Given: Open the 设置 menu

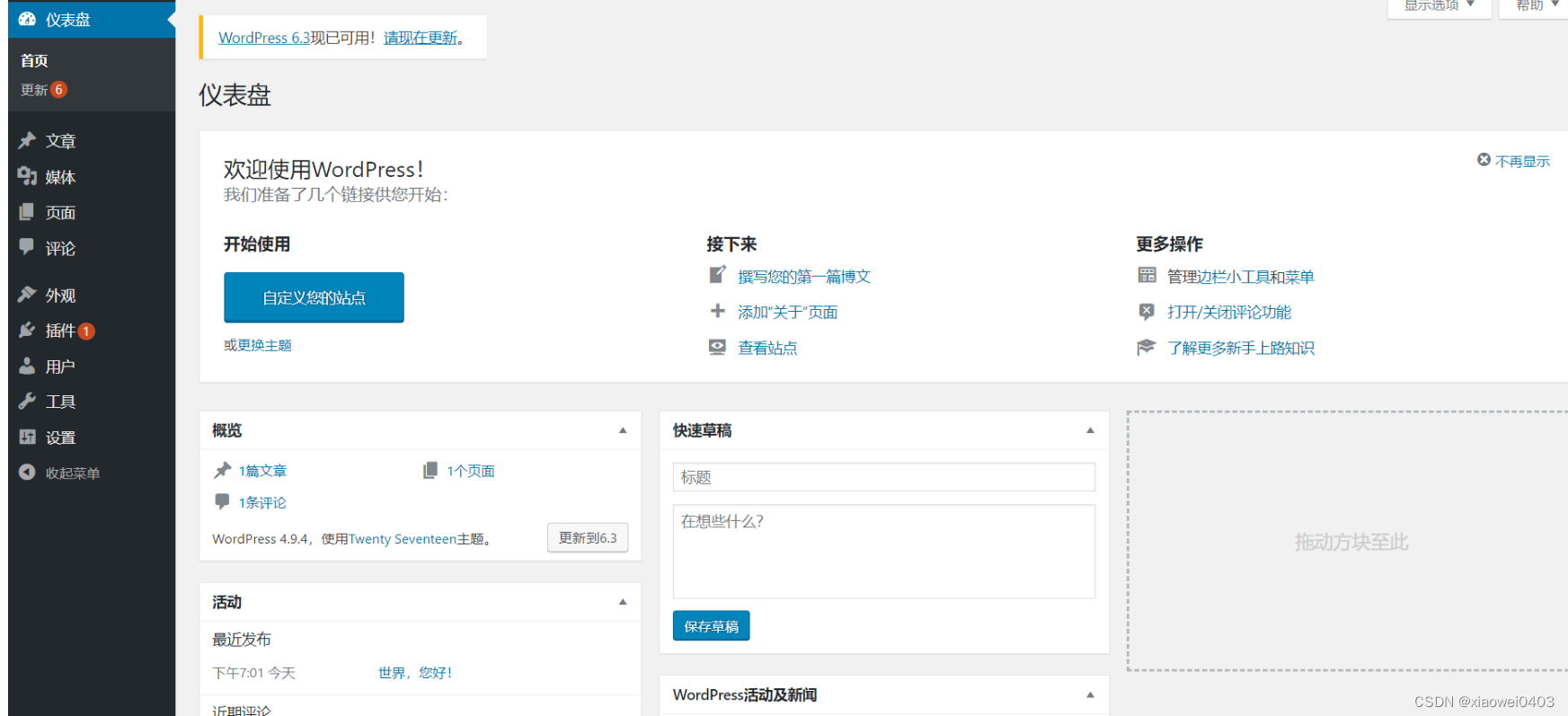Looking at the screenshot, I should 60,438.
